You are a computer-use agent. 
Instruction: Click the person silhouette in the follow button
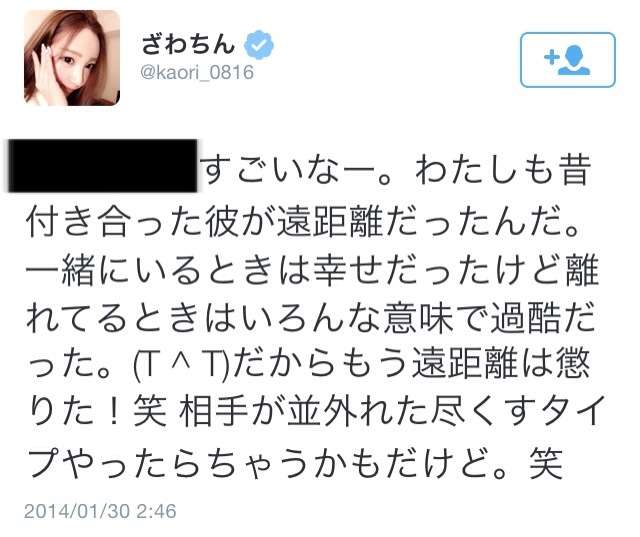pyautogui.click(x=575, y=60)
